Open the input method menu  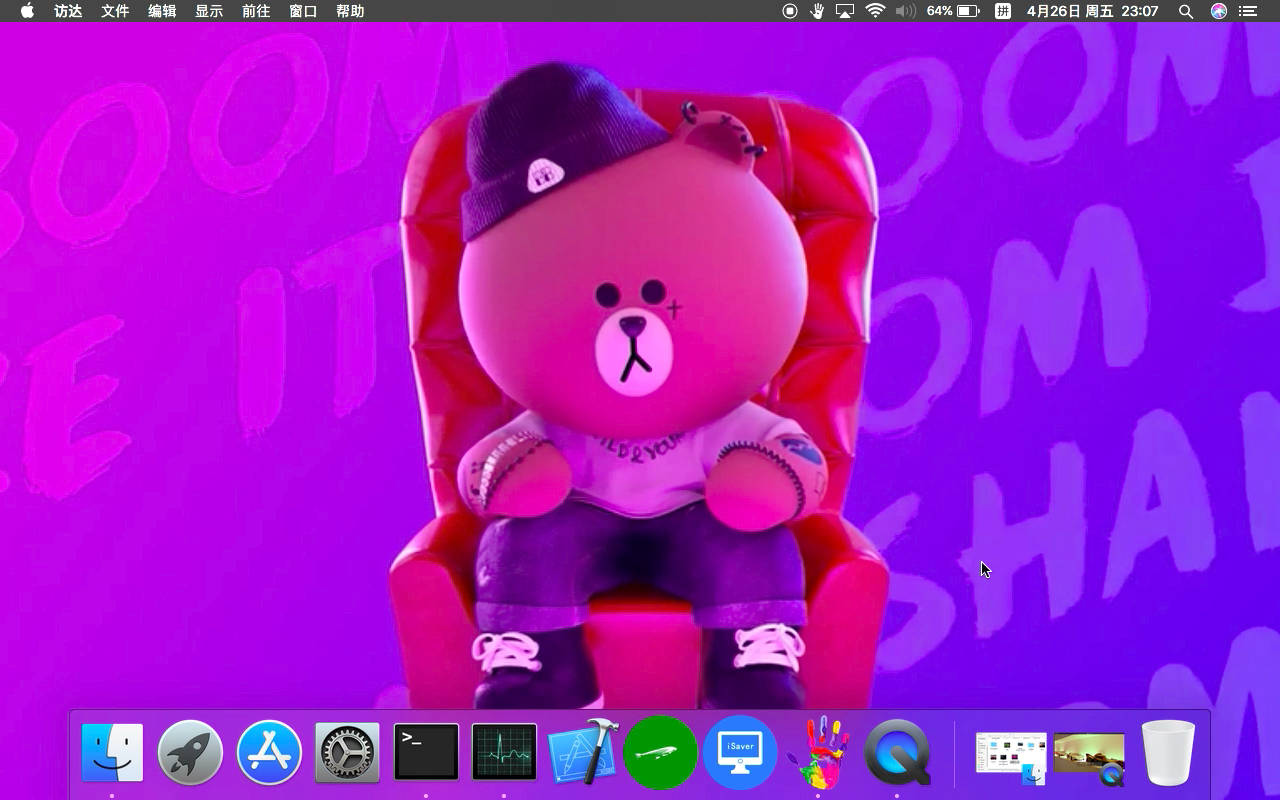[x=1002, y=11]
